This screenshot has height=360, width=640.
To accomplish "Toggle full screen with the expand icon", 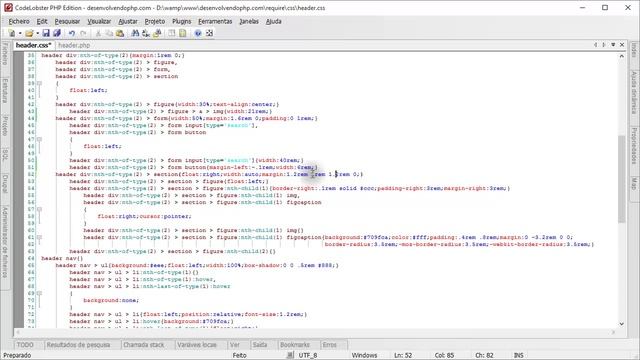I will pyautogui.click(x=209, y=33).
